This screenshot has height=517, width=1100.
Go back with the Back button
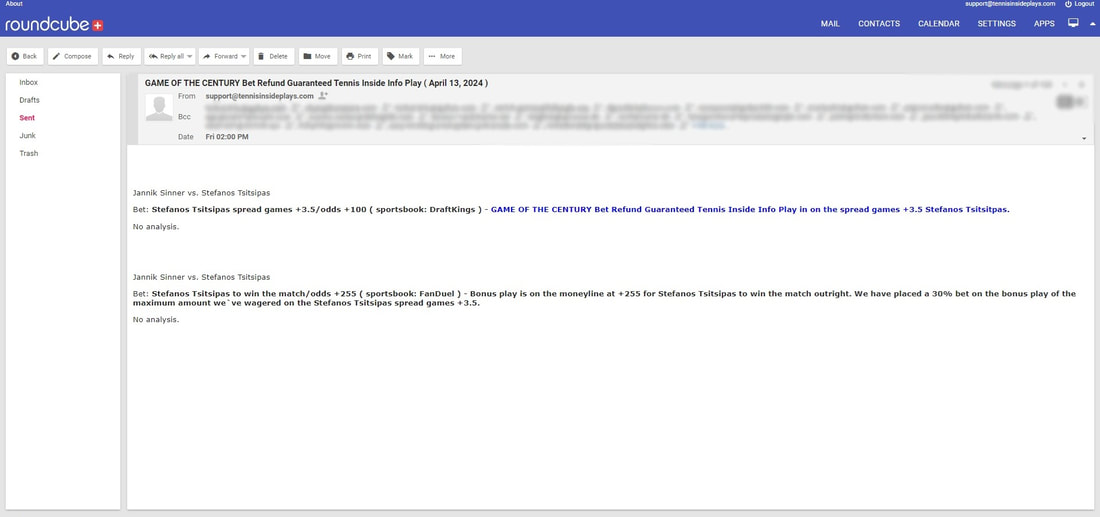point(25,56)
